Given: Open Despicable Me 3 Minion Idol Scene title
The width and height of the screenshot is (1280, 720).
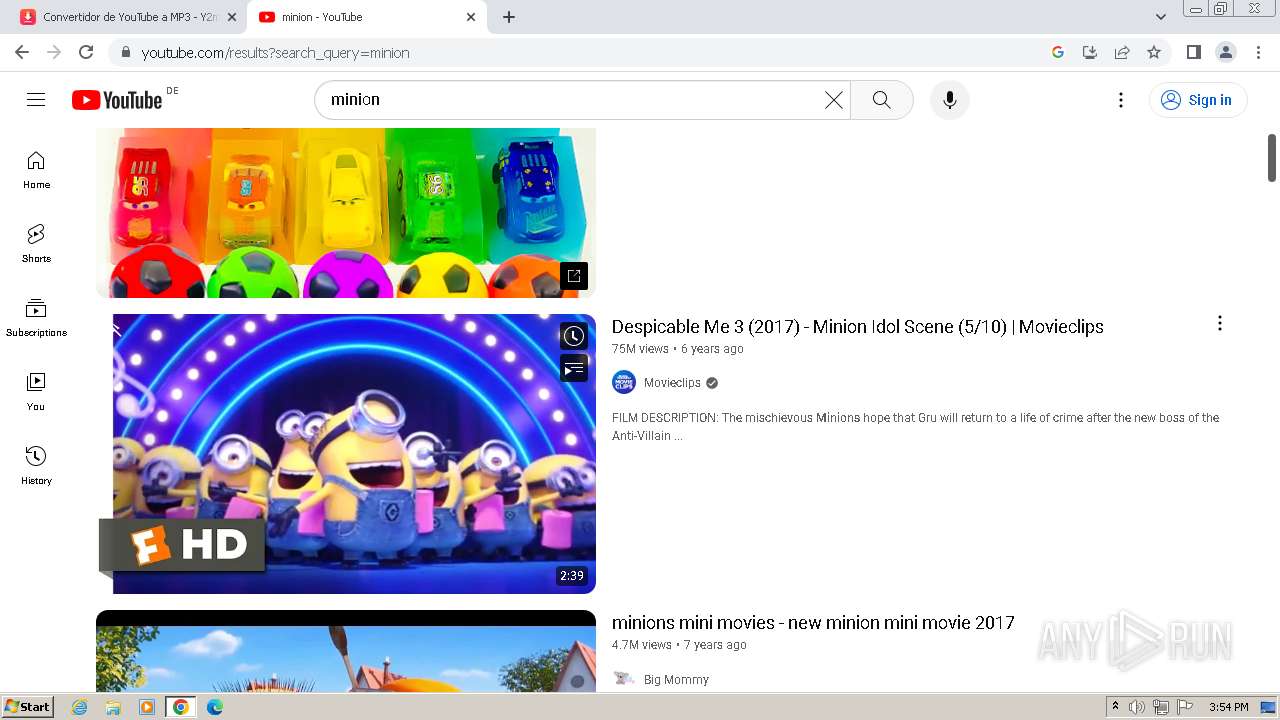Looking at the screenshot, I should [x=857, y=327].
